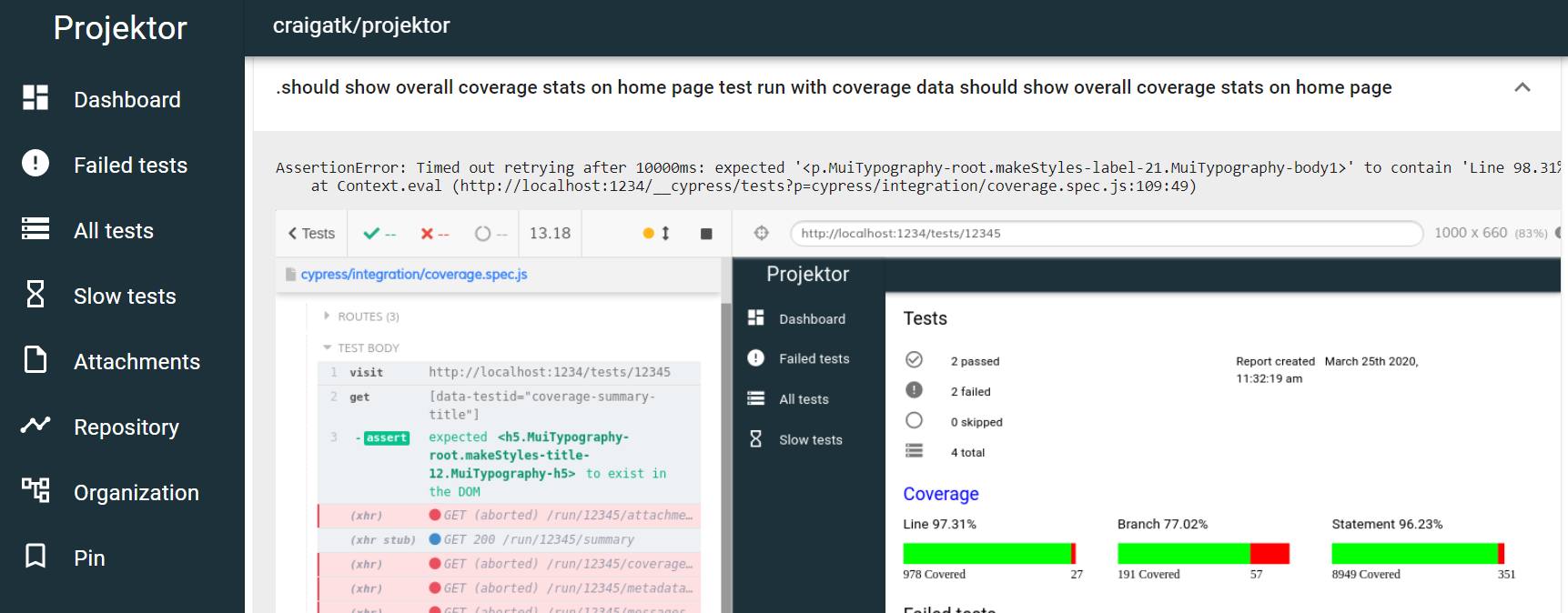Click embedded preview Projektor title
This screenshot has width=1568, height=613.
807,275
